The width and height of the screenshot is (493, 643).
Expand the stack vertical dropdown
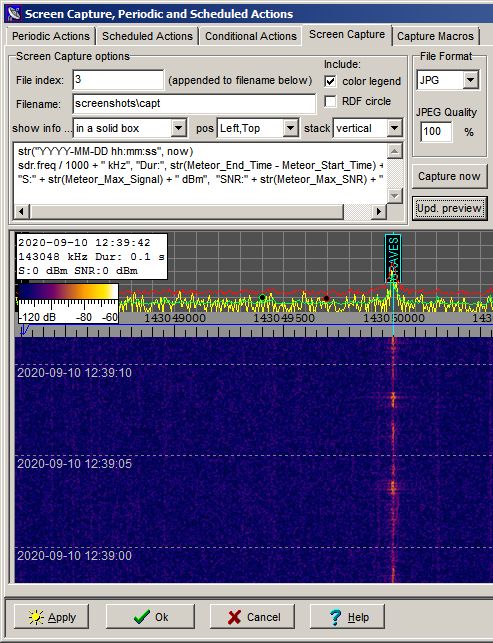coord(394,128)
